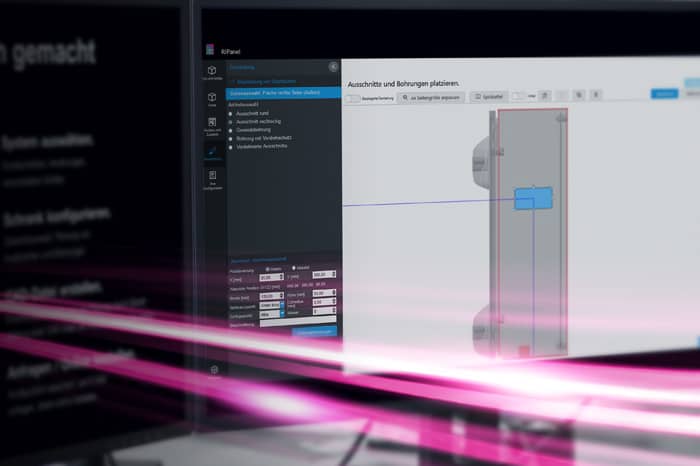The height and width of the screenshot is (466, 700).
Task: Expand the Bearbeitung von Ausschnitten section
Action: tap(263, 82)
